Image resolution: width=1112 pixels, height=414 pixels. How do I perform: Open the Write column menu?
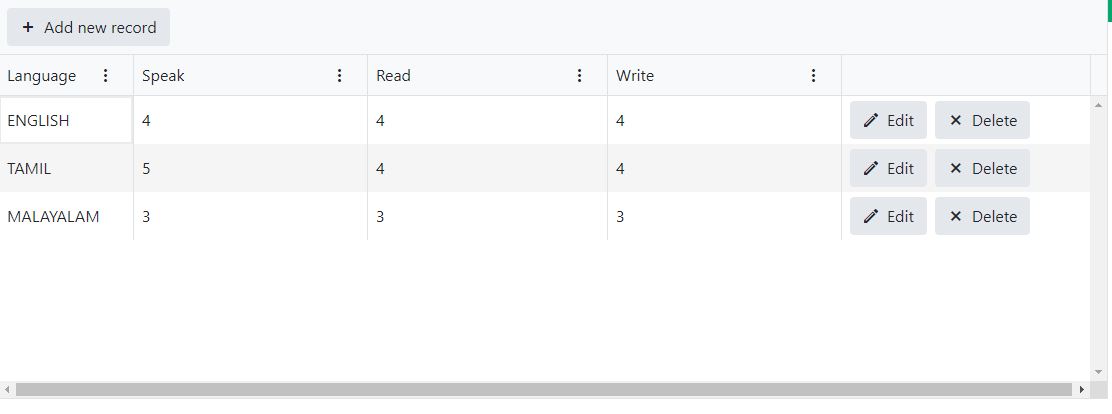tap(814, 76)
